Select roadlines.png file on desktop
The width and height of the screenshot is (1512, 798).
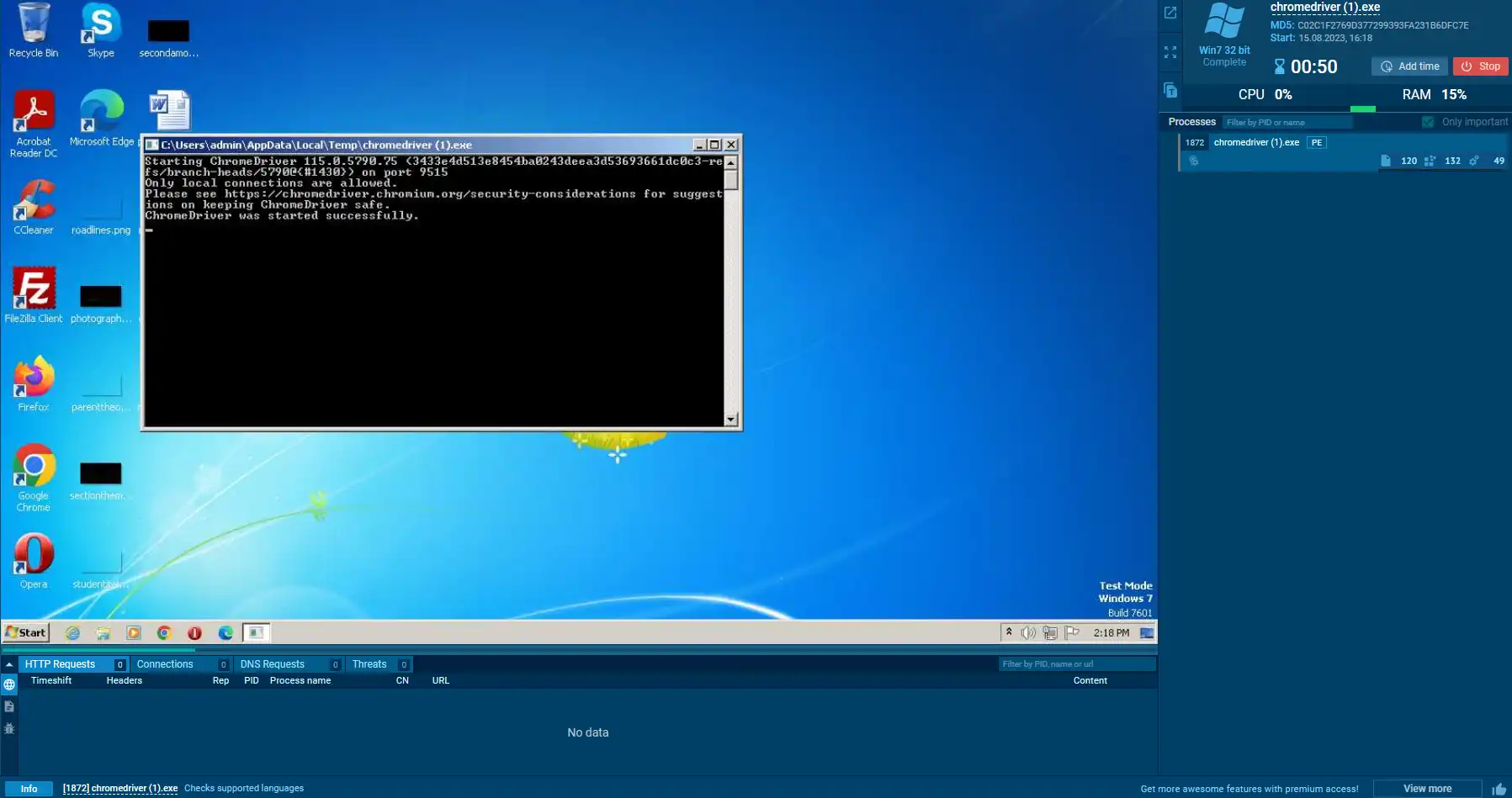click(101, 215)
